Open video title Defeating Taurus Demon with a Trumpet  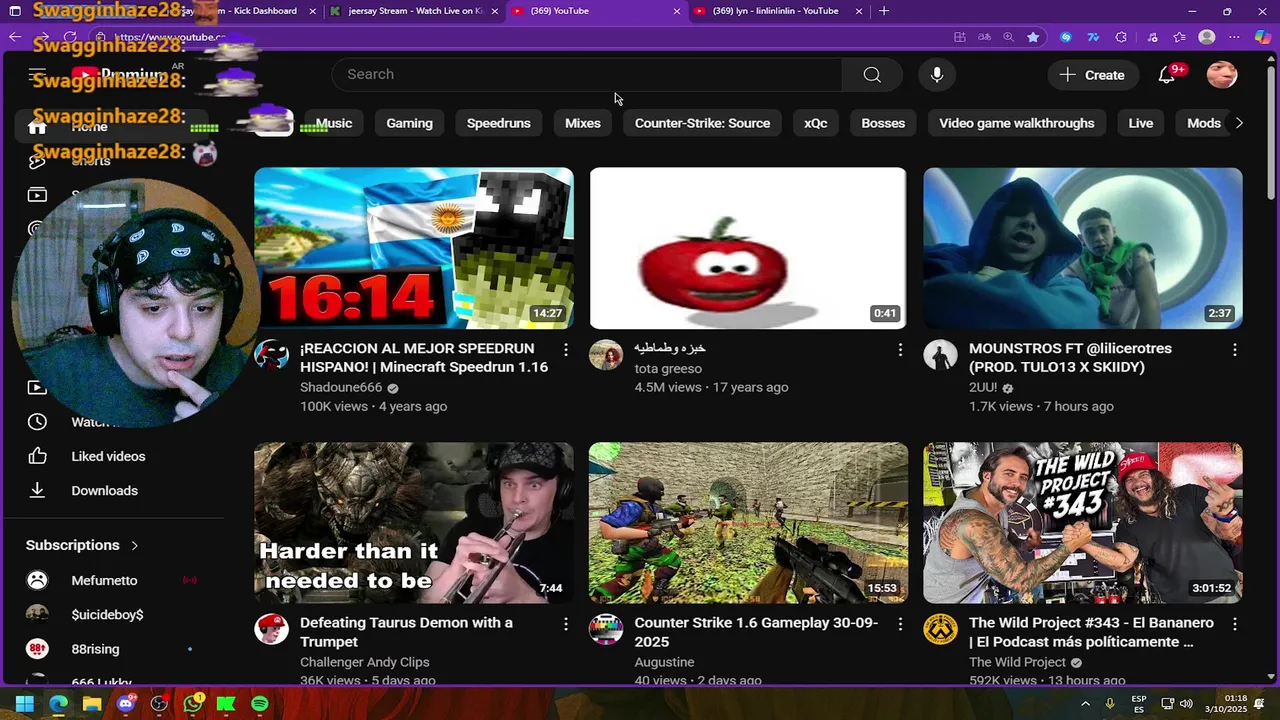(x=406, y=632)
